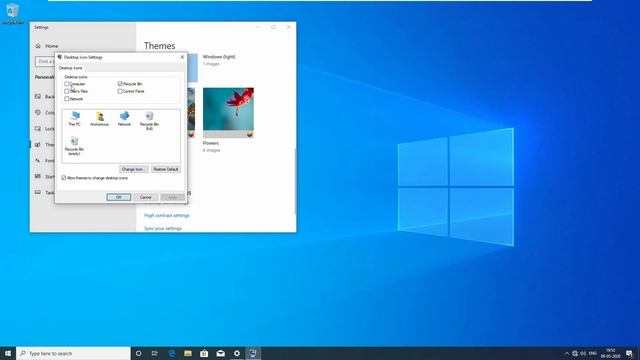Screen dimensions: 640x360
Task: Open the Action Center notifications icon
Action: [x=629, y=353]
